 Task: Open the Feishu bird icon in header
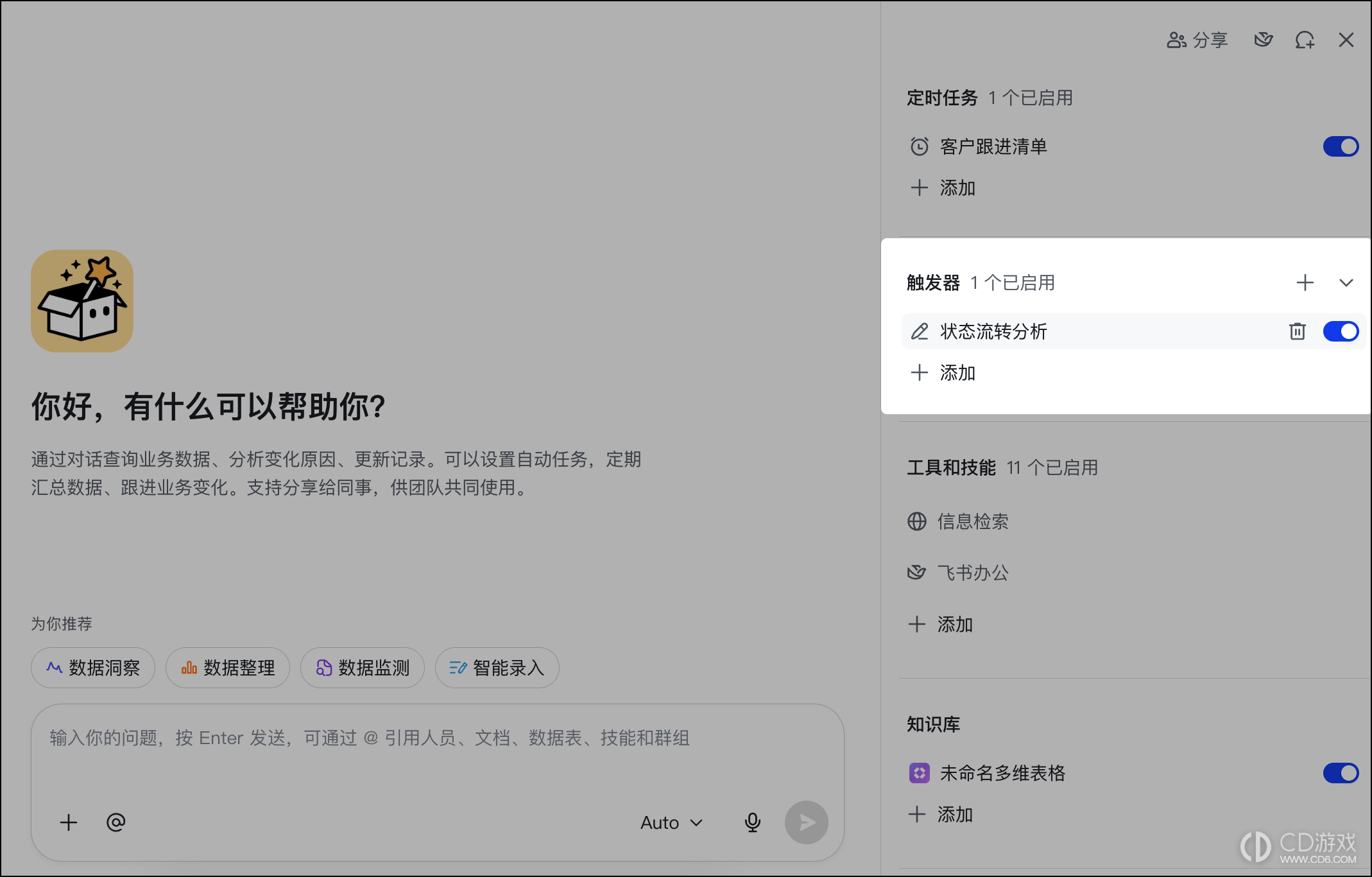click(1263, 40)
